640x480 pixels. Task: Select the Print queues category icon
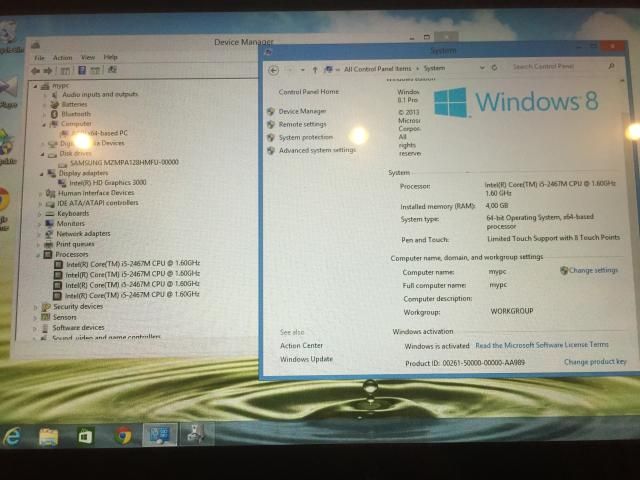49,244
